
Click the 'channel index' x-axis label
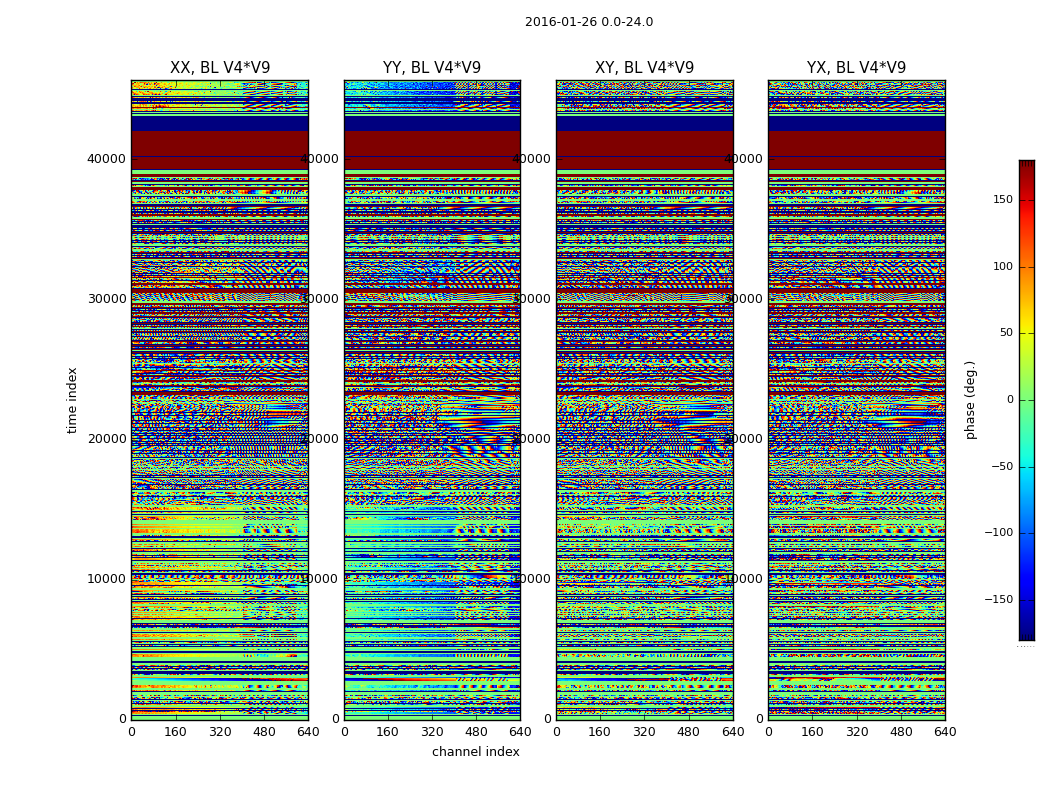[x=475, y=752]
